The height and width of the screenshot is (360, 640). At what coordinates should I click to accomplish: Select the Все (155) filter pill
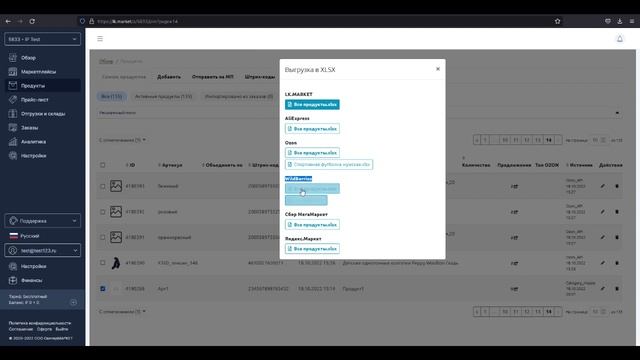click(x=111, y=97)
